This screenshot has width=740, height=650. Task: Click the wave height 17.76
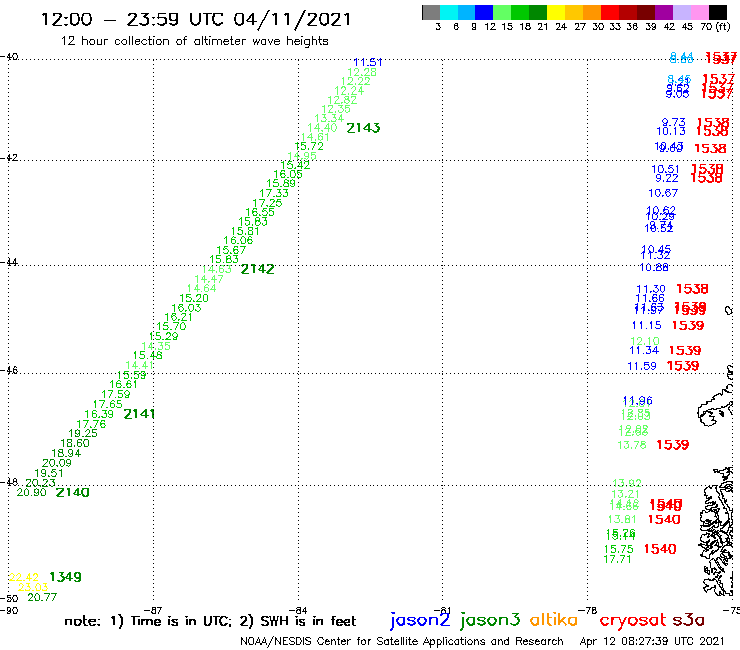pyautogui.click(x=91, y=424)
